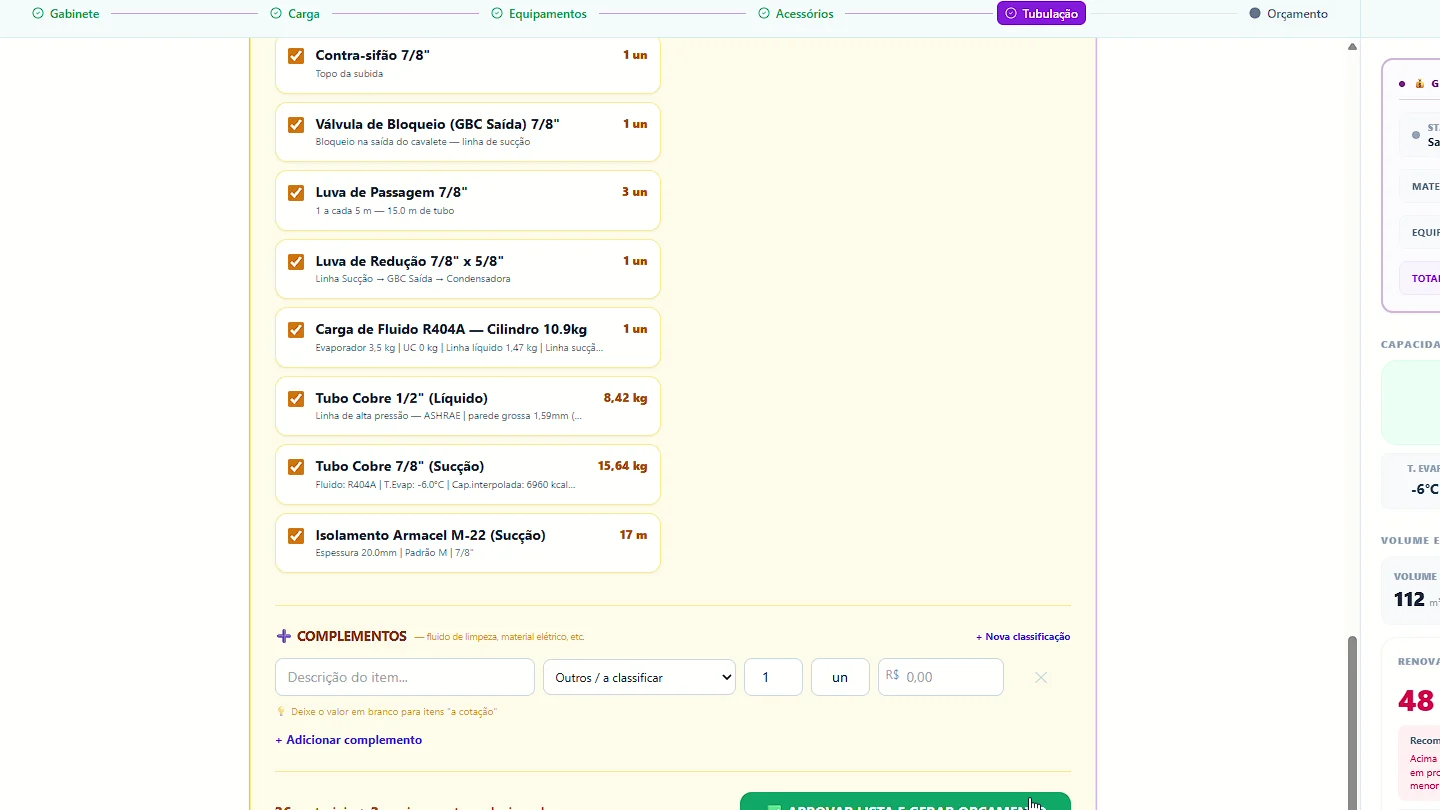
Task: Select the Tubulação step
Action: coord(1041,14)
